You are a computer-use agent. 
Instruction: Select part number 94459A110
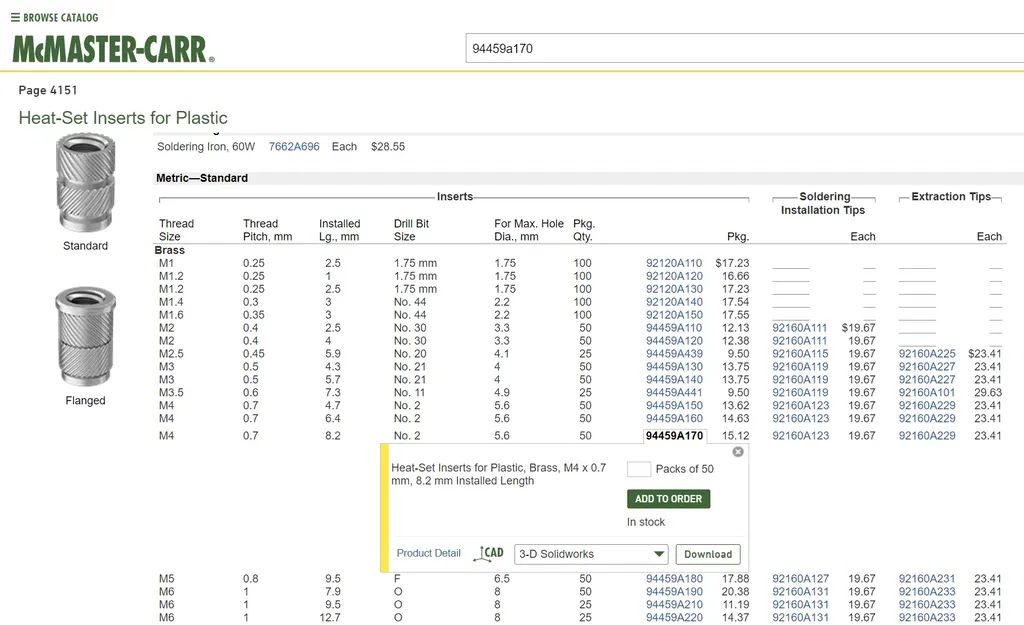pyautogui.click(x=674, y=328)
